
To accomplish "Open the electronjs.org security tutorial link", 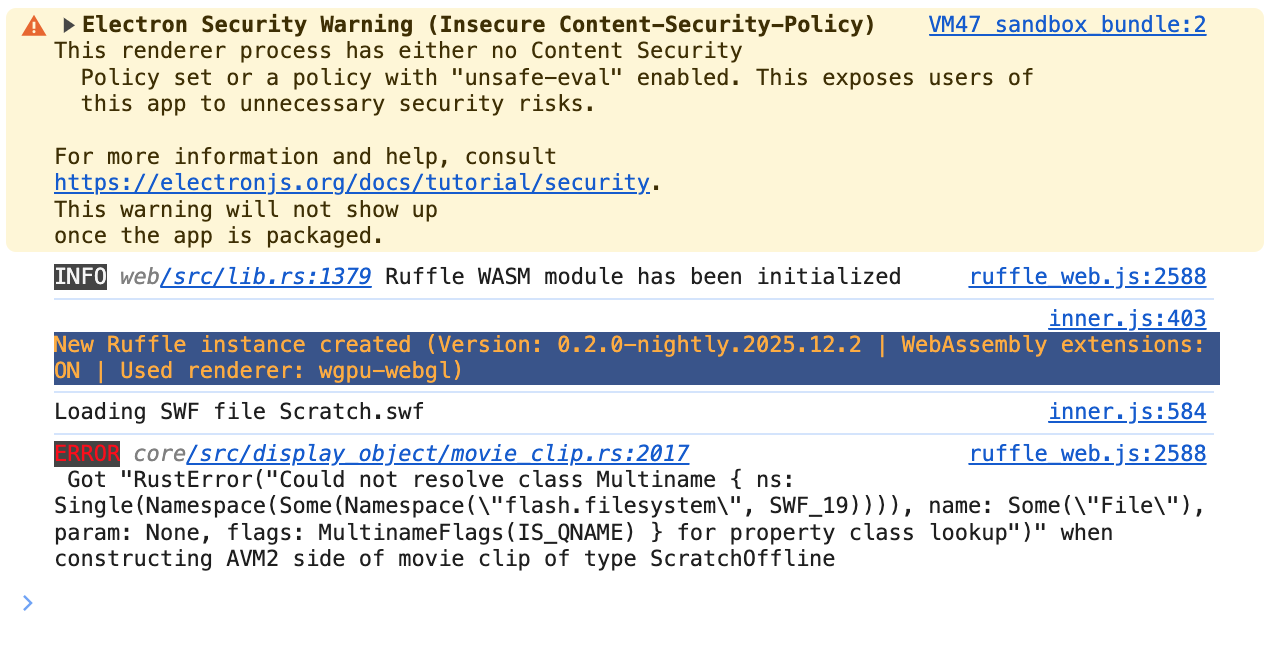I will (x=352, y=183).
